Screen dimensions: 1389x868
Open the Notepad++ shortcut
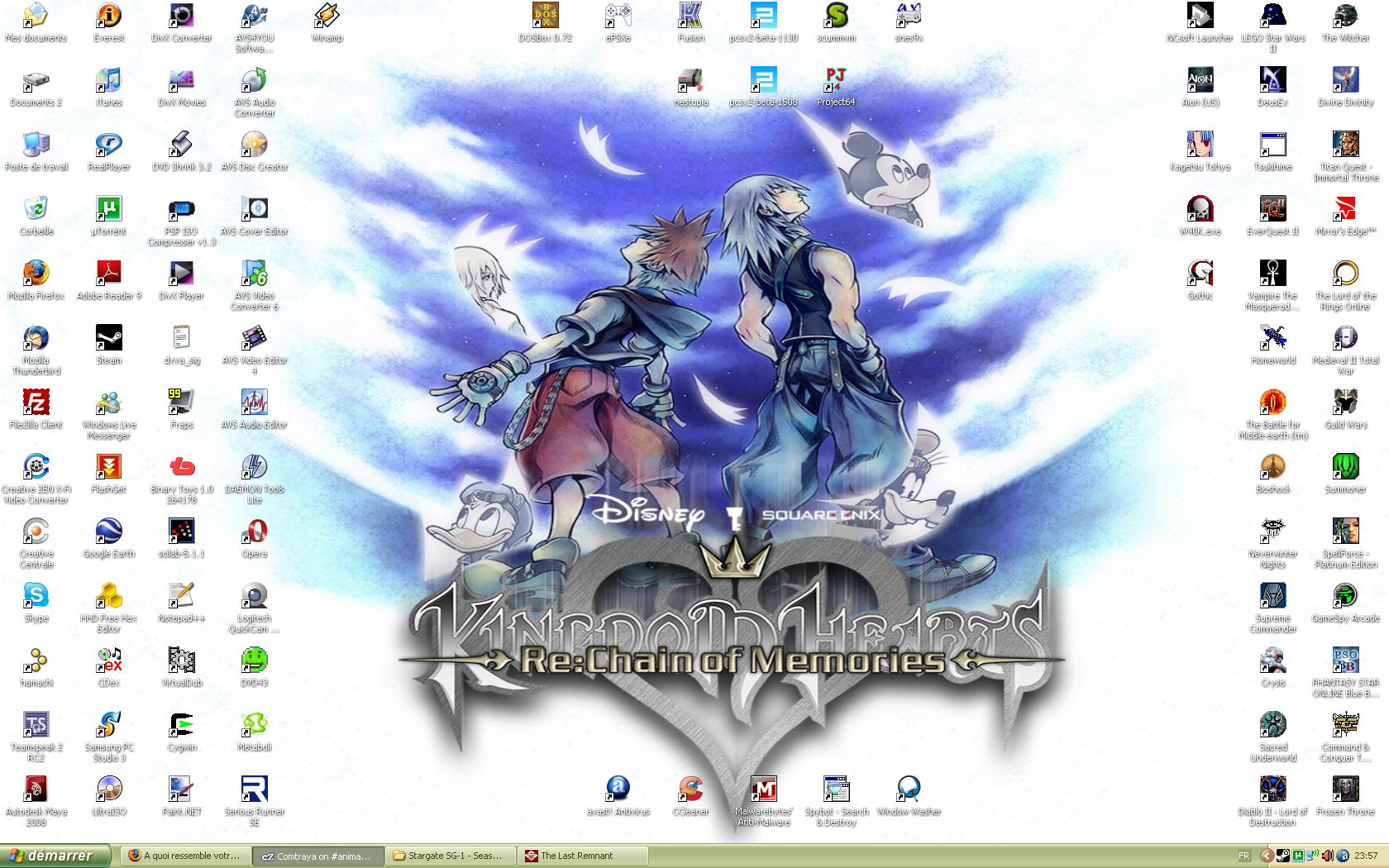(181, 597)
